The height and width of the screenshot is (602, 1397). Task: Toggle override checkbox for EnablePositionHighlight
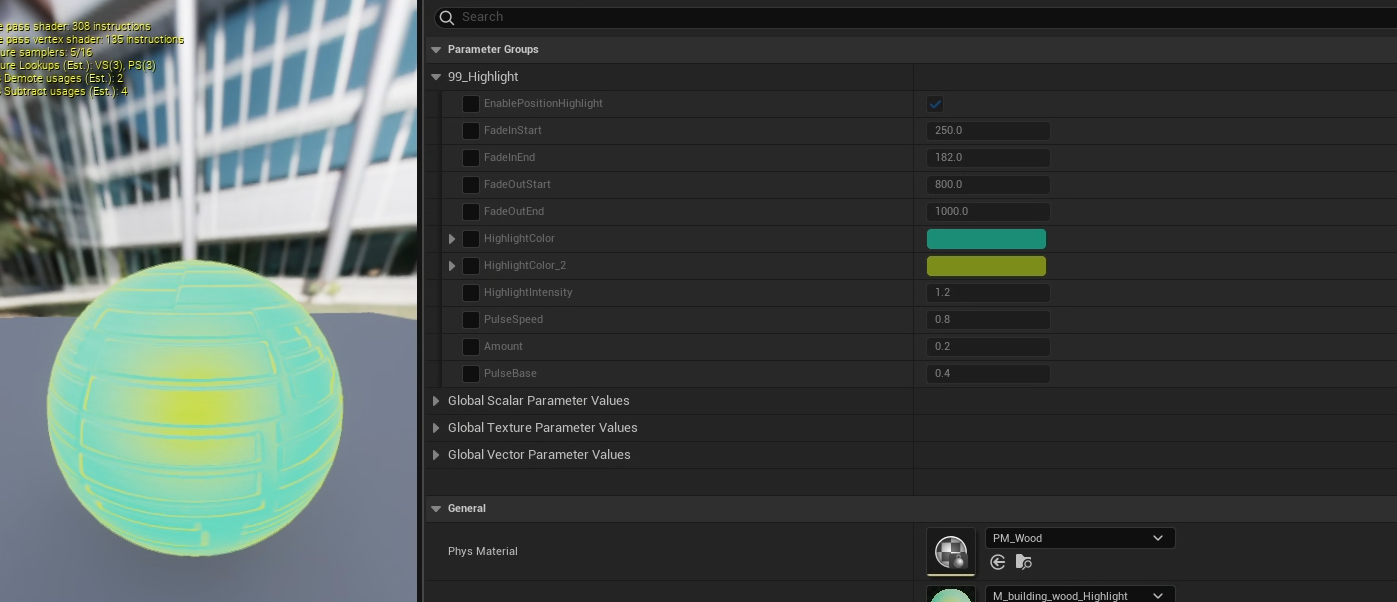[x=470, y=104]
